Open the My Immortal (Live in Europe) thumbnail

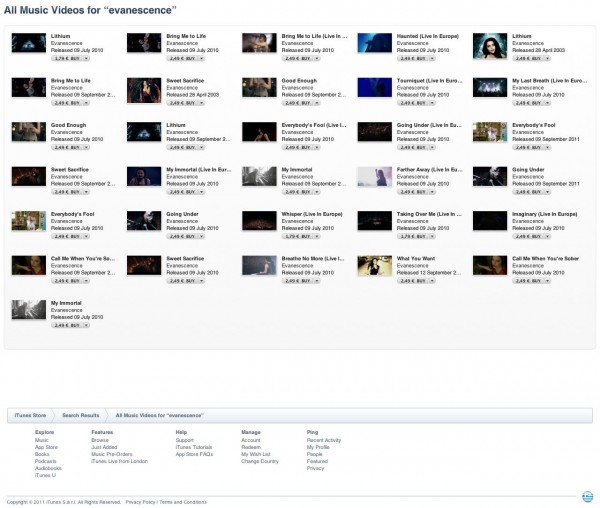(x=144, y=176)
